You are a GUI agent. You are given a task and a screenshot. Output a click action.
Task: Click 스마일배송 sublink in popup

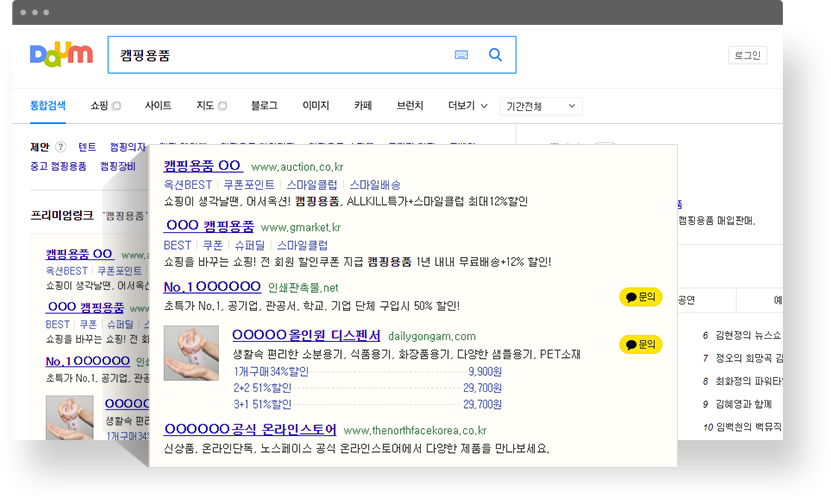coord(375,185)
